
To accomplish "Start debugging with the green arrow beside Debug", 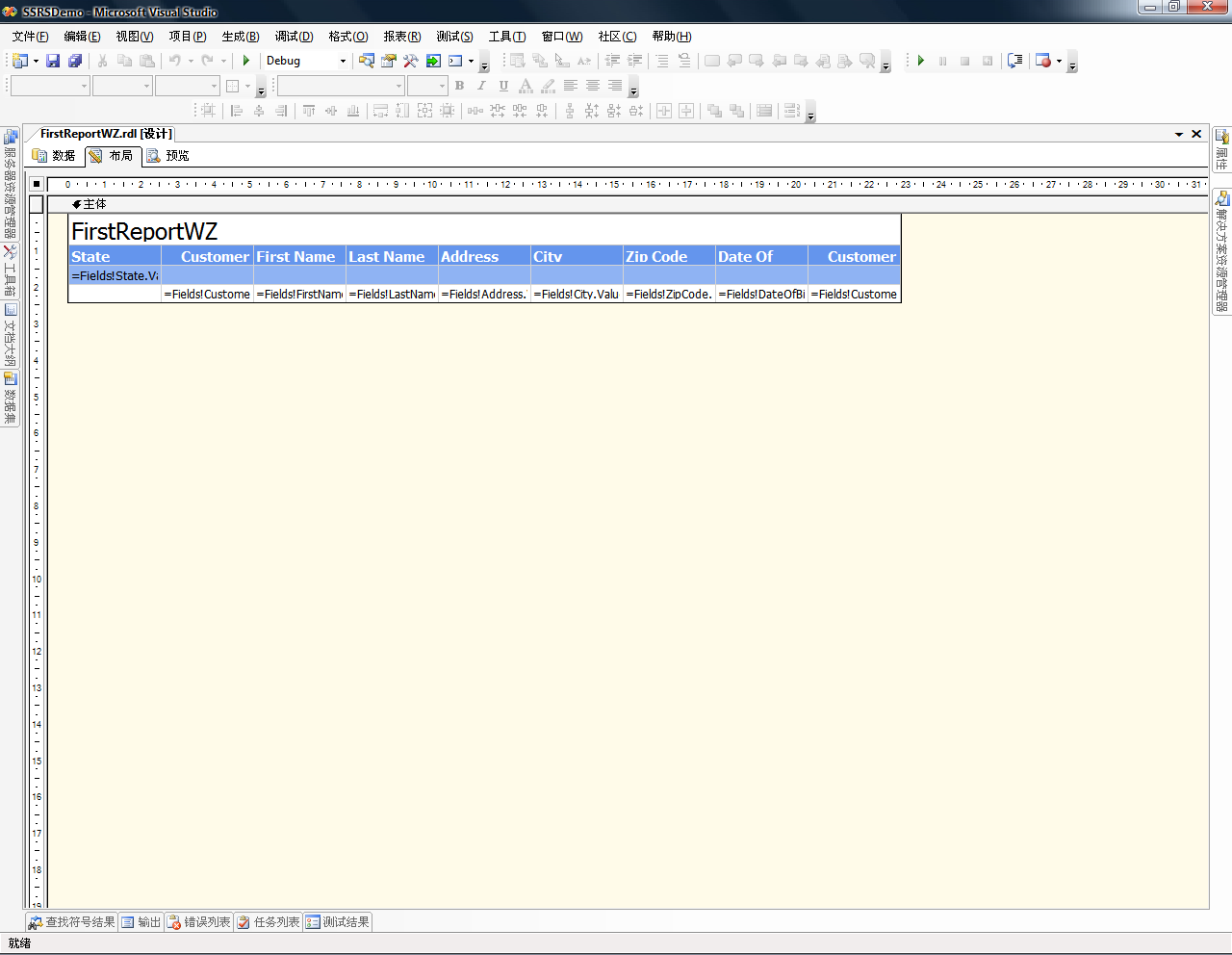I will coord(246,61).
